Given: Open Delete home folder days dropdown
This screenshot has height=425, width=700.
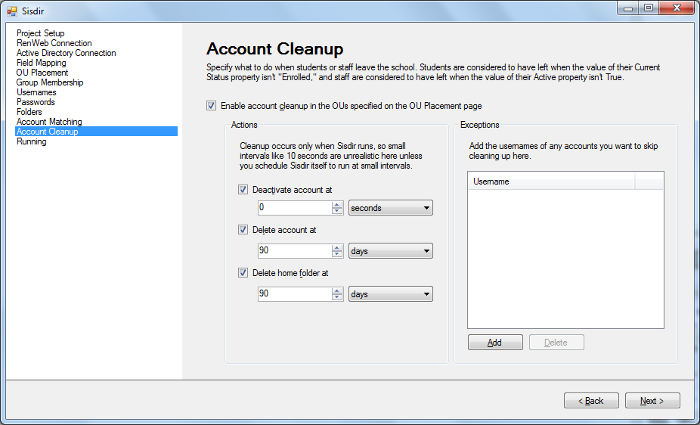Looking at the screenshot, I should pyautogui.click(x=390, y=294).
